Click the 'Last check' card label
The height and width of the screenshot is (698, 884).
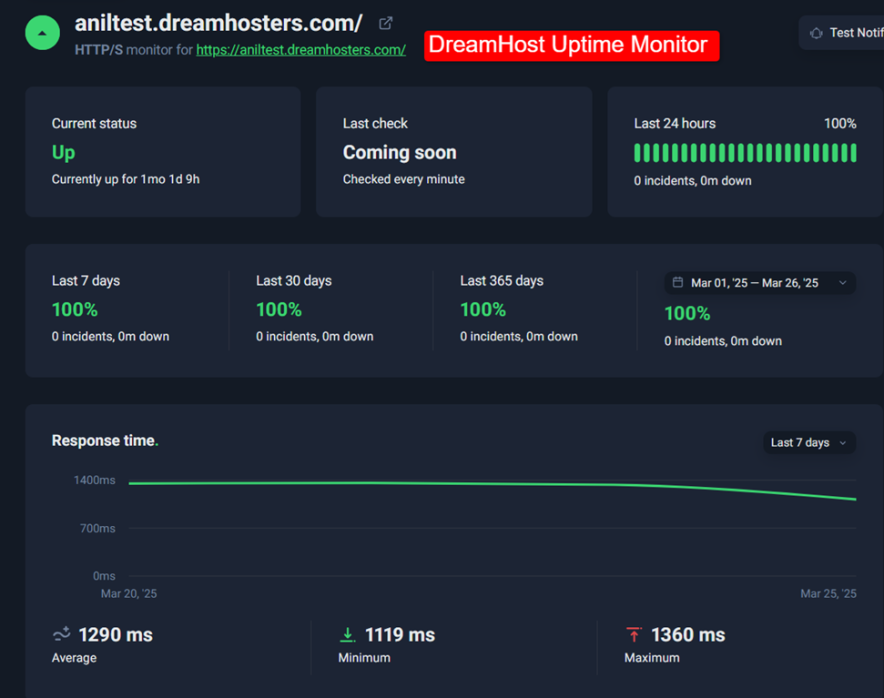[x=375, y=123]
